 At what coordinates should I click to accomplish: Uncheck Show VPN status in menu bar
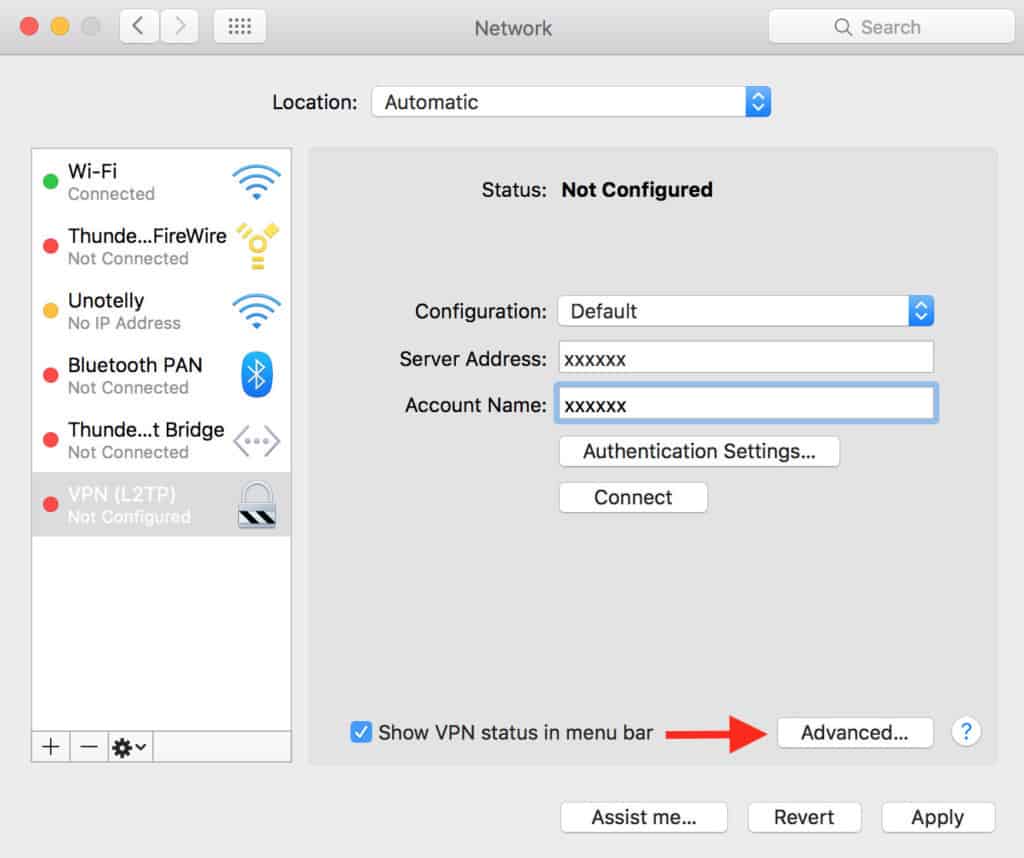click(x=361, y=732)
